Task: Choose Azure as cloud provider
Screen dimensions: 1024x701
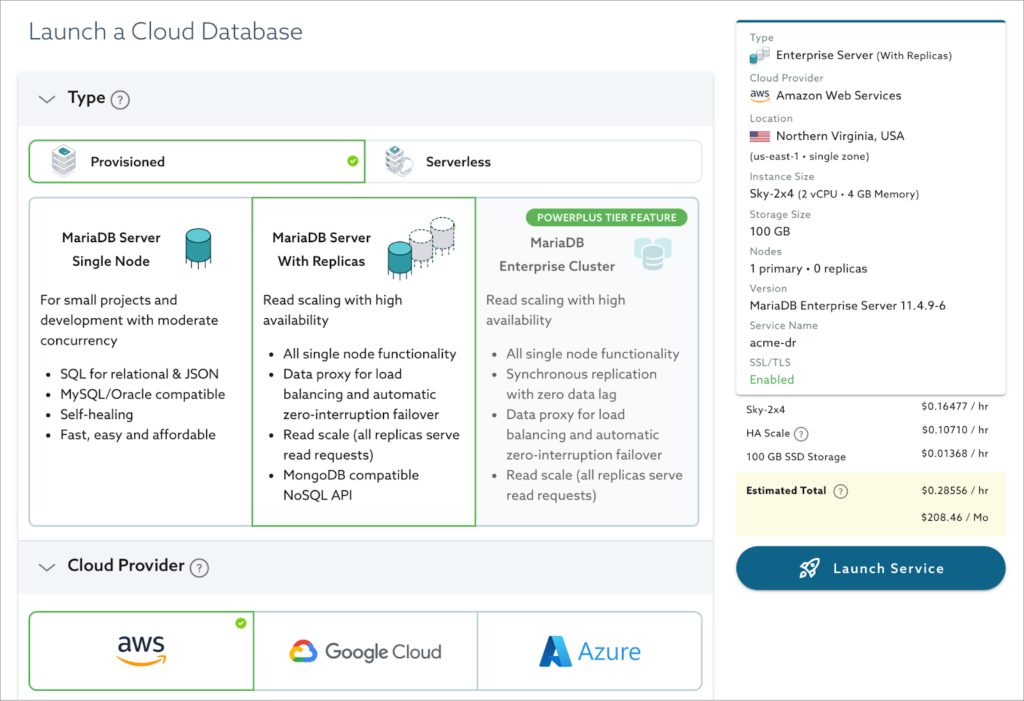Action: tap(589, 652)
